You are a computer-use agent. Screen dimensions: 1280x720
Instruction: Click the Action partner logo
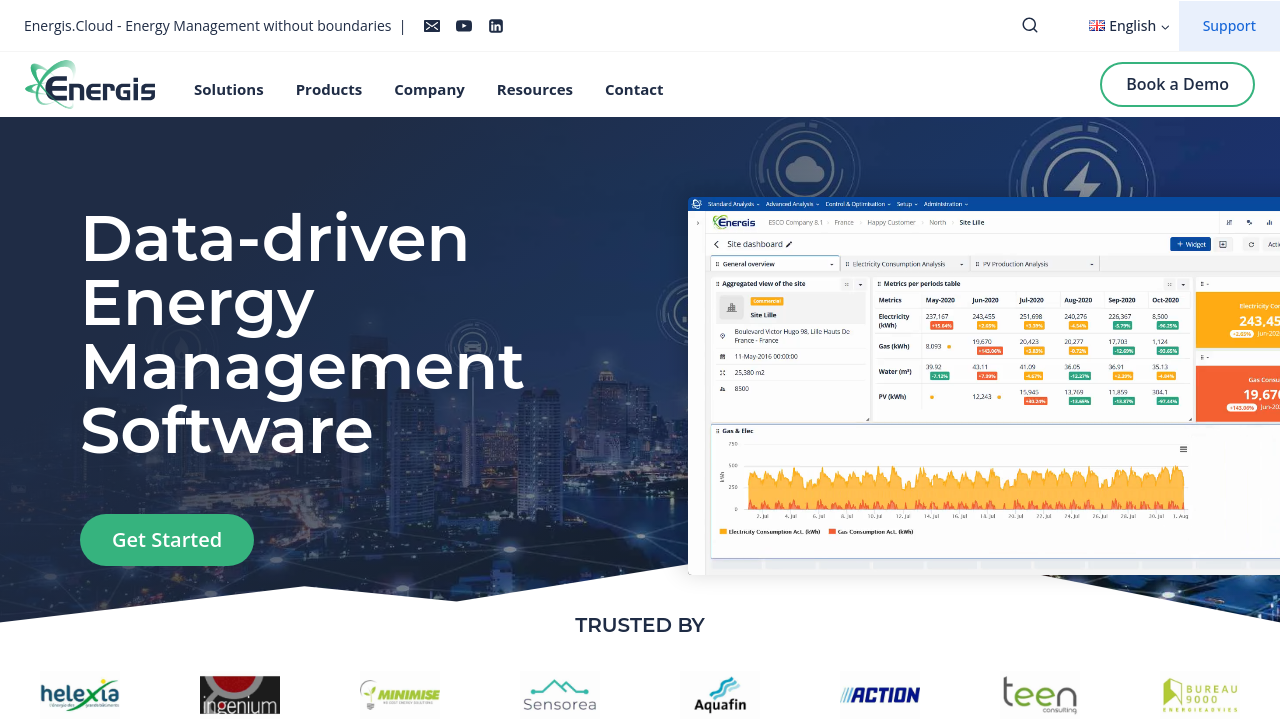click(880, 694)
